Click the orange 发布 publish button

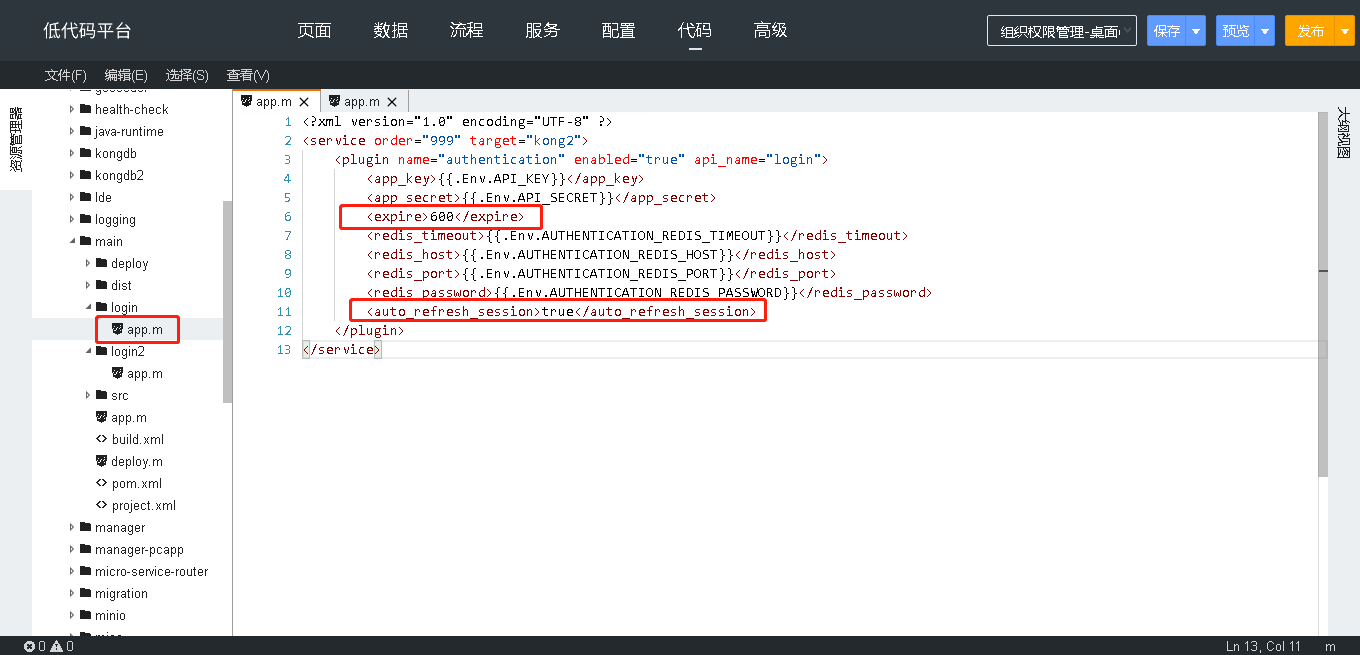[x=1310, y=31]
